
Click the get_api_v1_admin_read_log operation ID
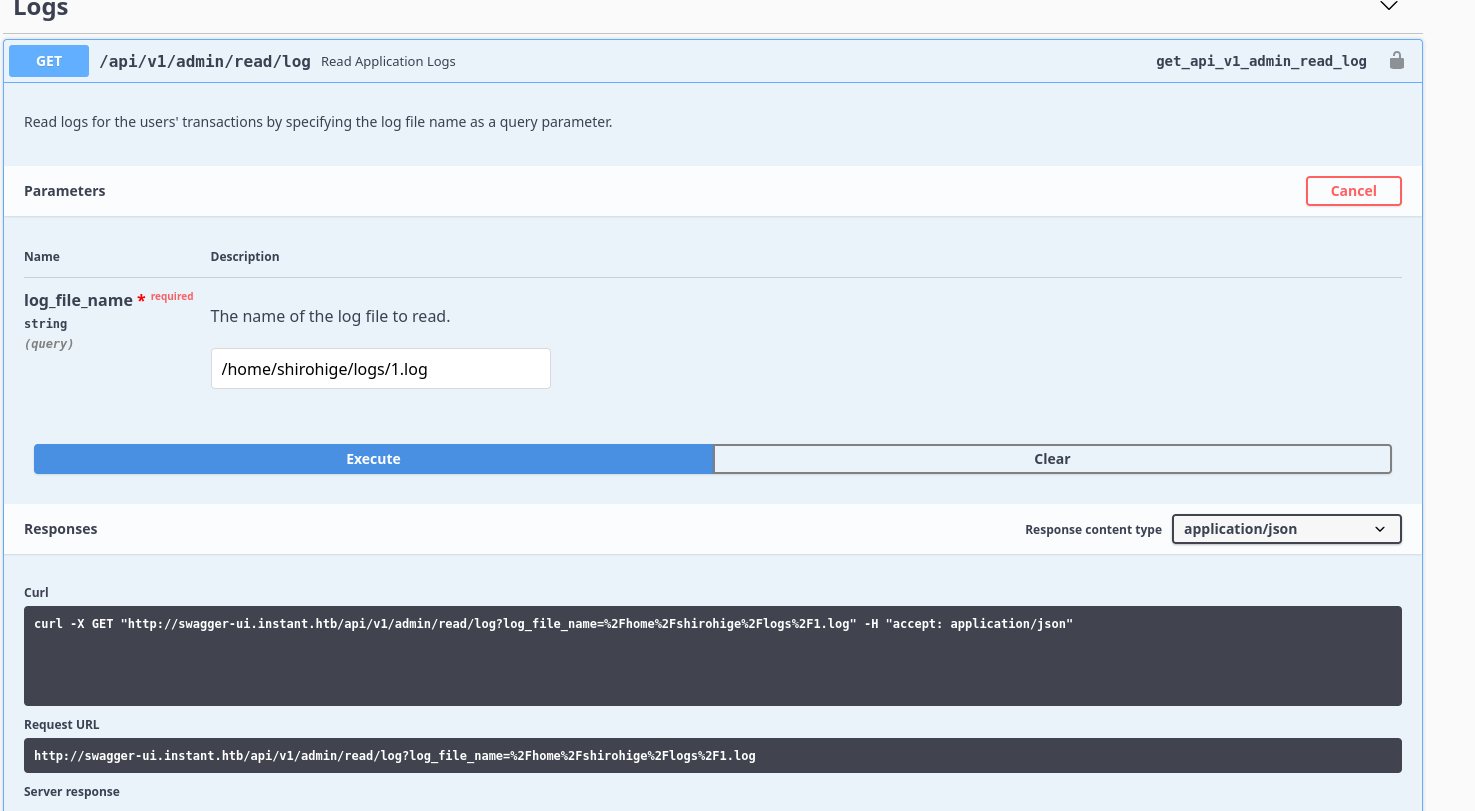[x=1260, y=61]
